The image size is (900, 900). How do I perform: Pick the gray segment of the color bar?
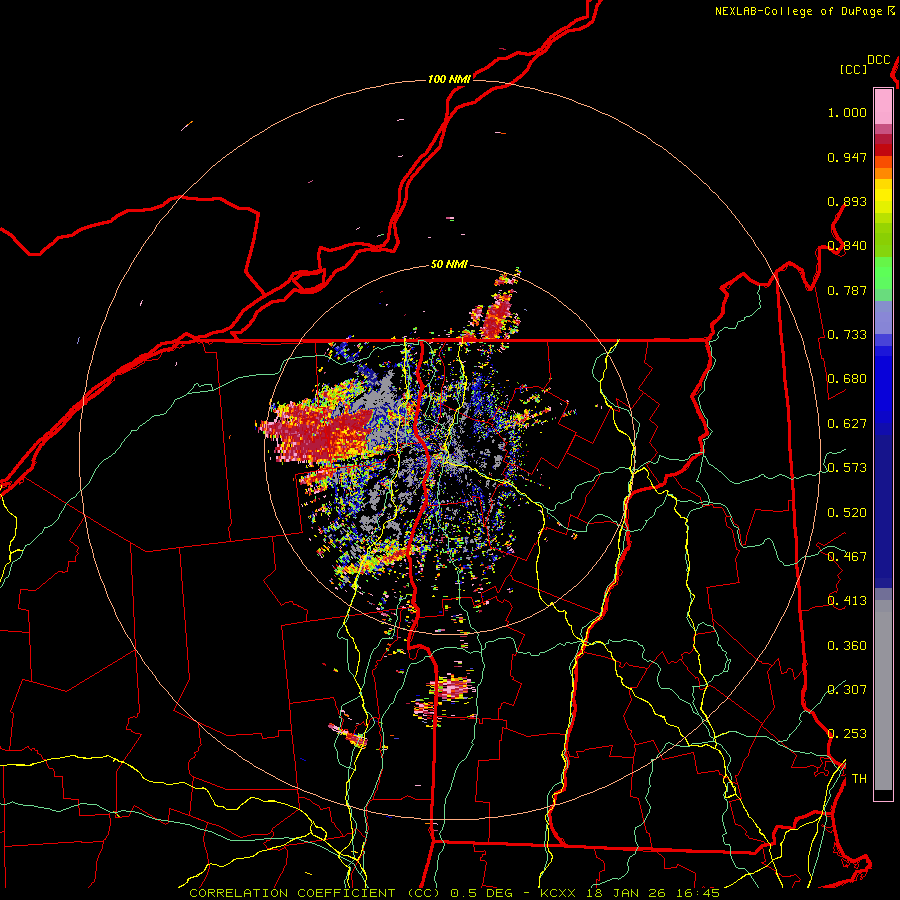pos(883,695)
